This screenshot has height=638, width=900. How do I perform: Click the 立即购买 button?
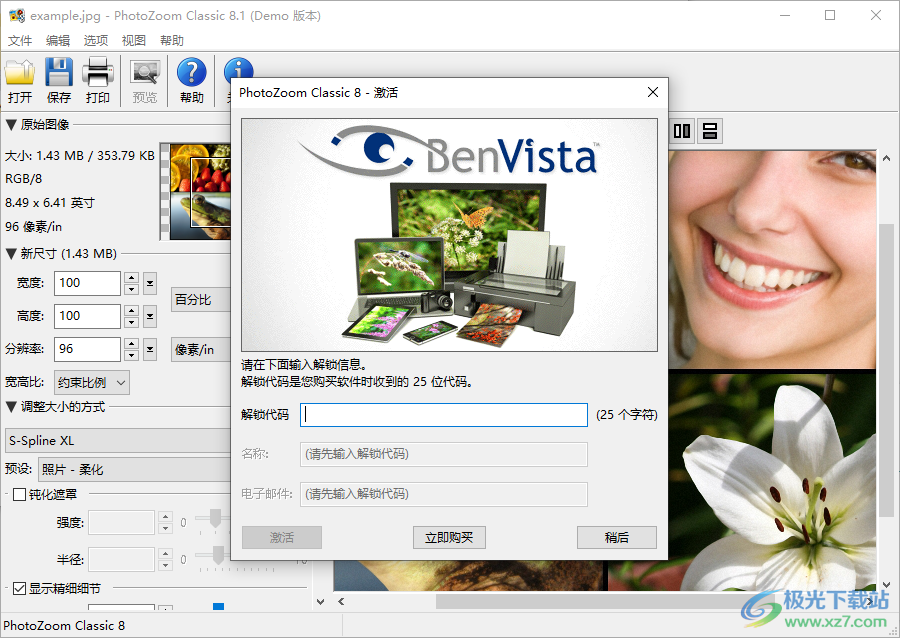coord(449,538)
